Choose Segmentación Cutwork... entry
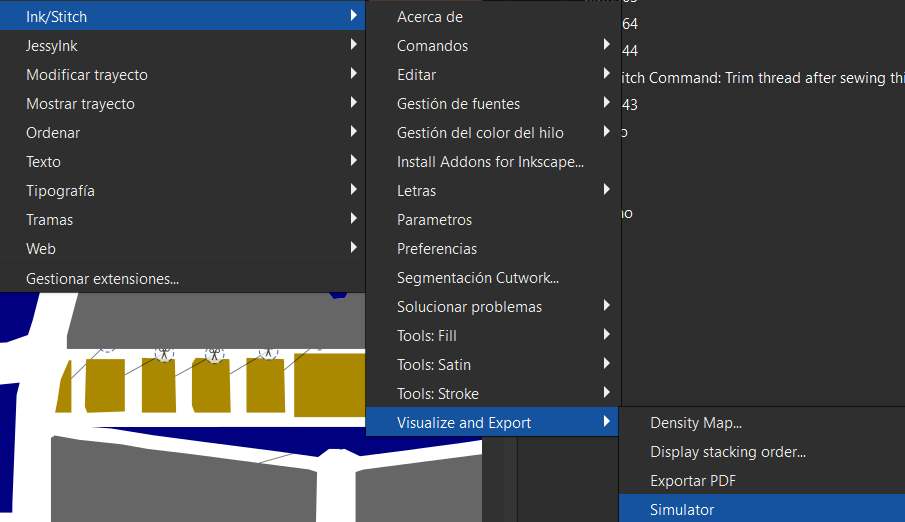Viewport: 905px width, 522px height. pyautogui.click(x=492, y=277)
